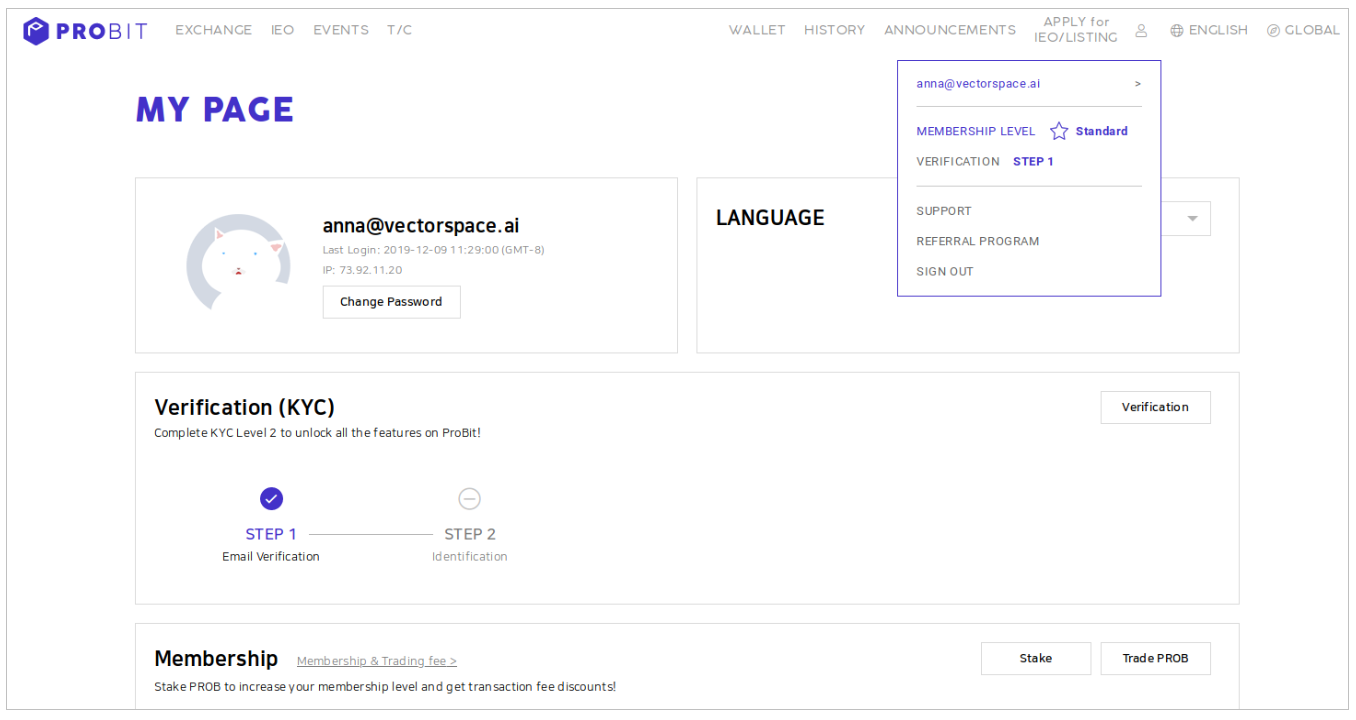Open the EXCHANGE menu
This screenshot has height=720, width=1356.
click(x=214, y=30)
